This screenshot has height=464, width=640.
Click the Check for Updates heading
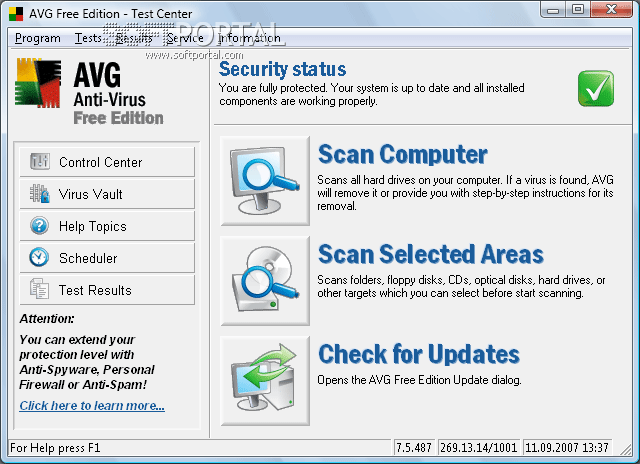[419, 354]
